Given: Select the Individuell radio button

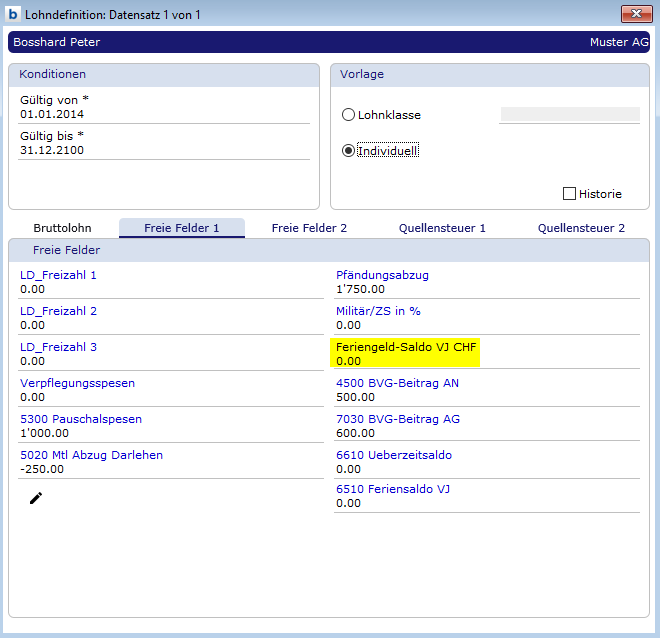Looking at the screenshot, I should pos(349,151).
